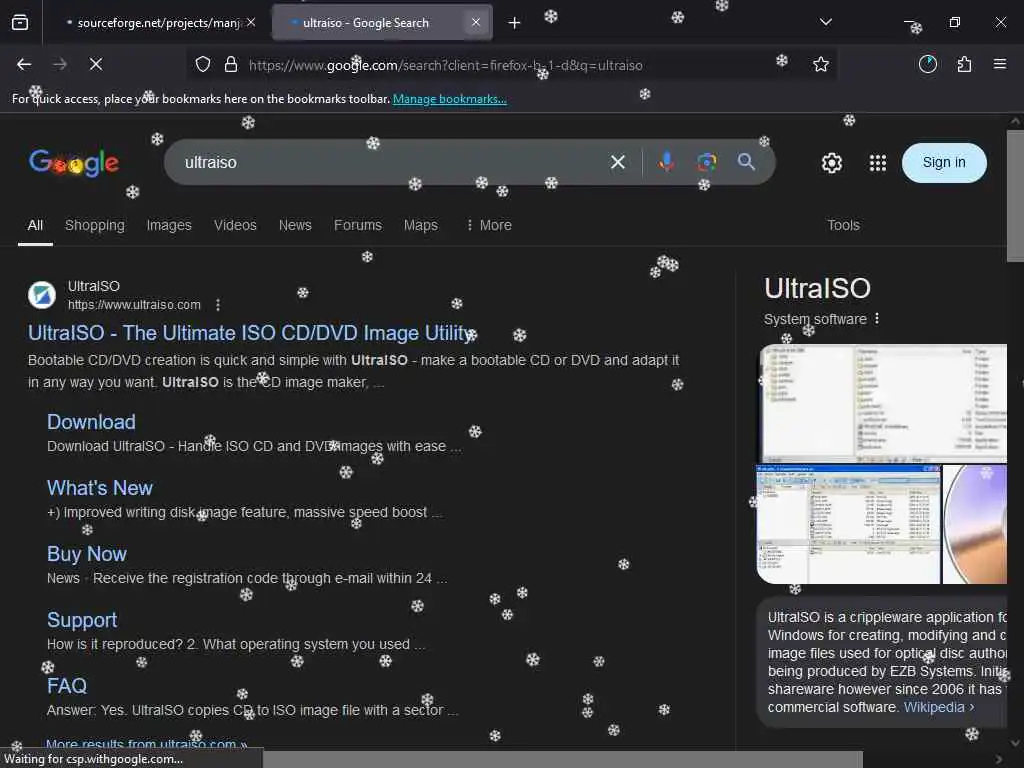Click the address bar URL

click(445, 65)
